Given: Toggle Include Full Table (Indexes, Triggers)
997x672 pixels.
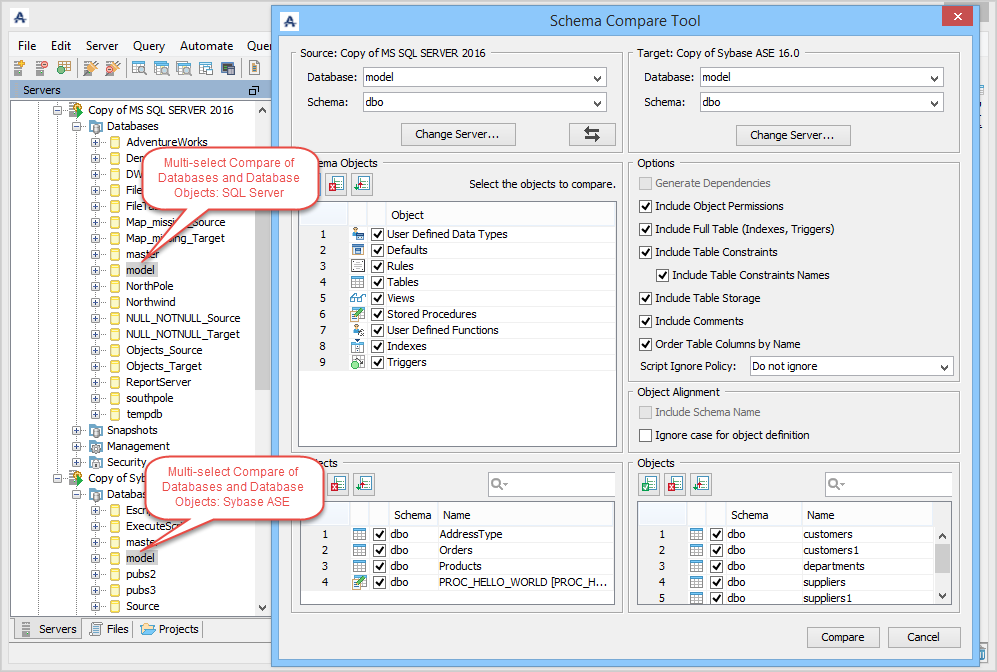Looking at the screenshot, I should tap(645, 229).
